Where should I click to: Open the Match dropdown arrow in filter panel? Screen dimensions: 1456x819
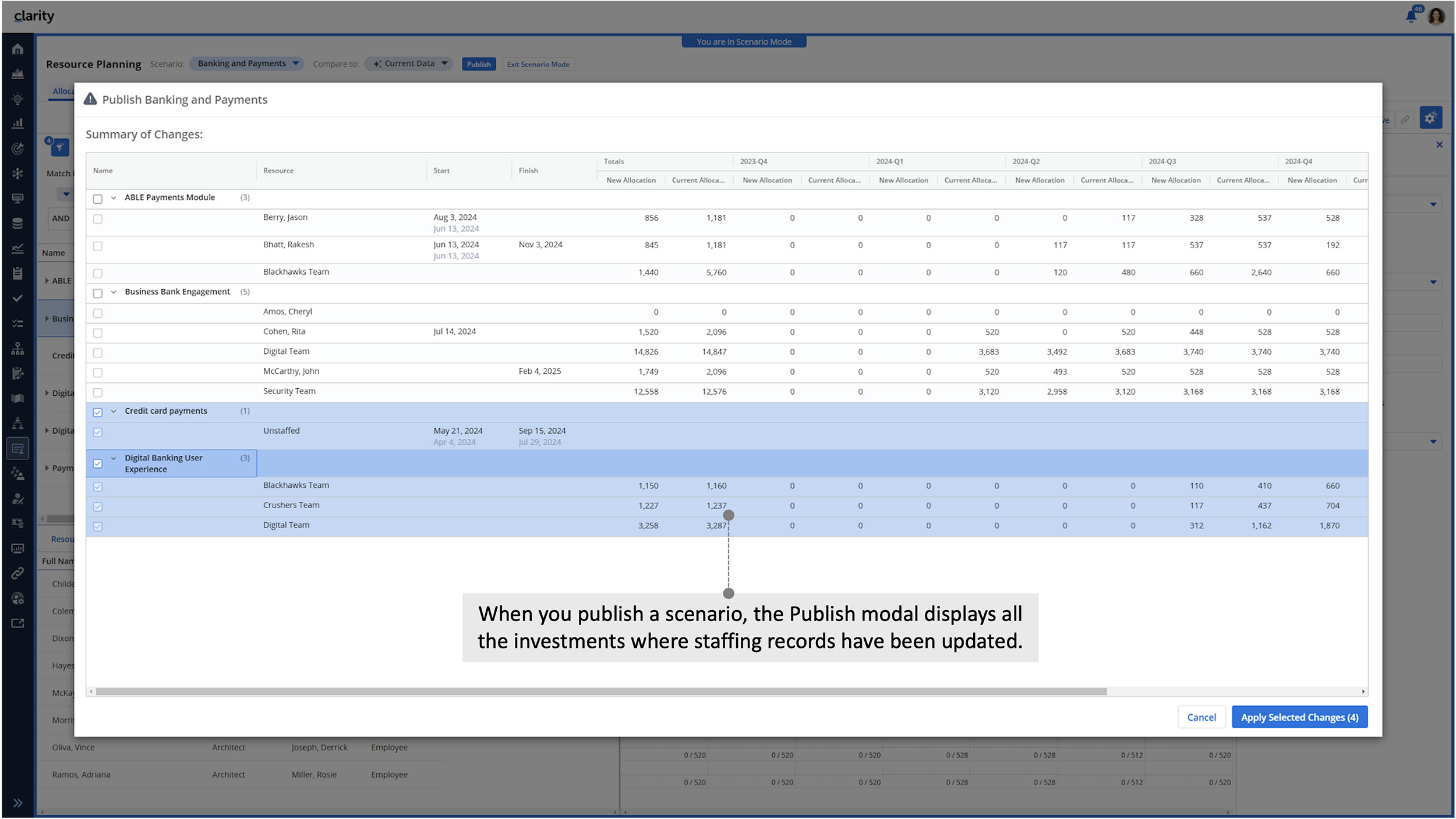tap(66, 194)
